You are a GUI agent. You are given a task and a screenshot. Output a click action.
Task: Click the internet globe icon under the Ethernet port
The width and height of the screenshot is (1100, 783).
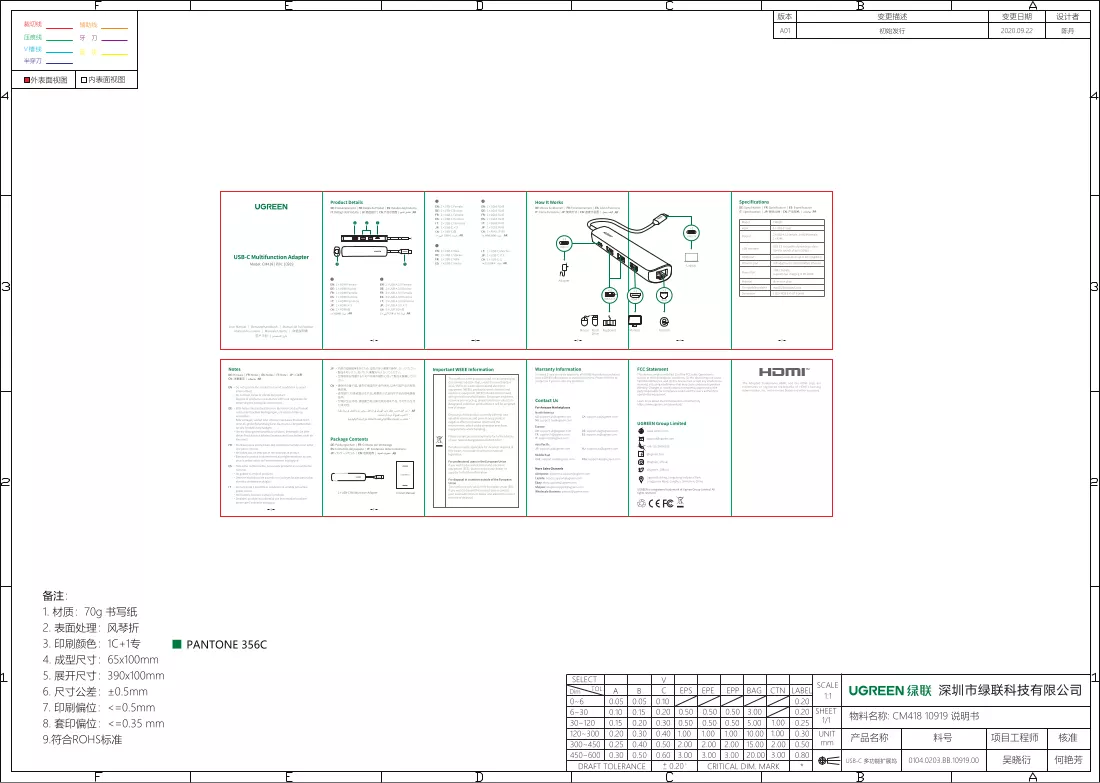coord(664,321)
